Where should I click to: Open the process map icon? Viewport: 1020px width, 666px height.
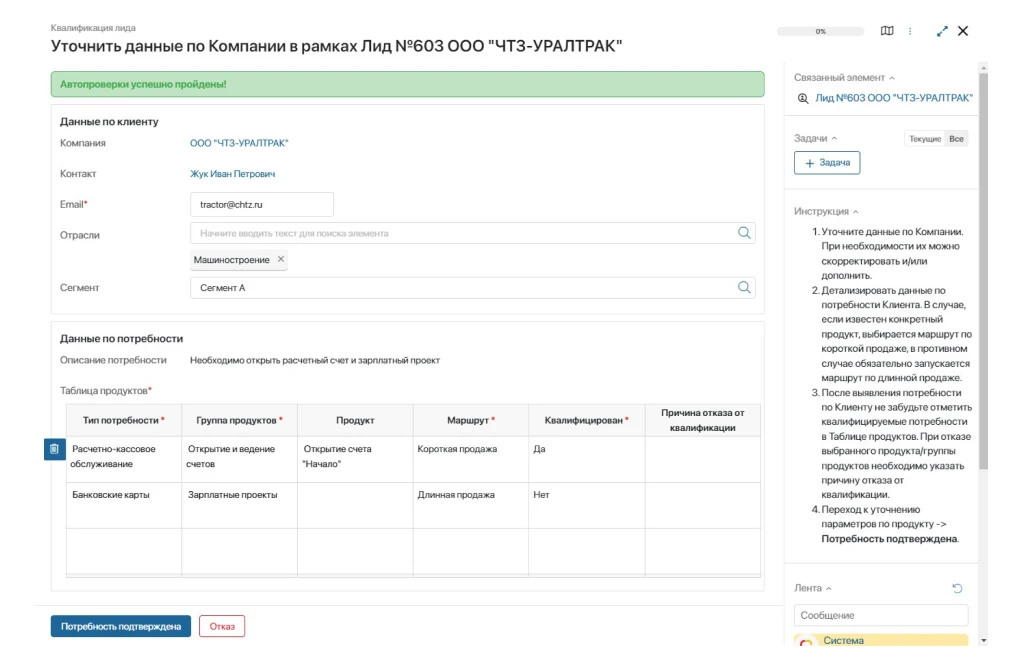click(887, 31)
